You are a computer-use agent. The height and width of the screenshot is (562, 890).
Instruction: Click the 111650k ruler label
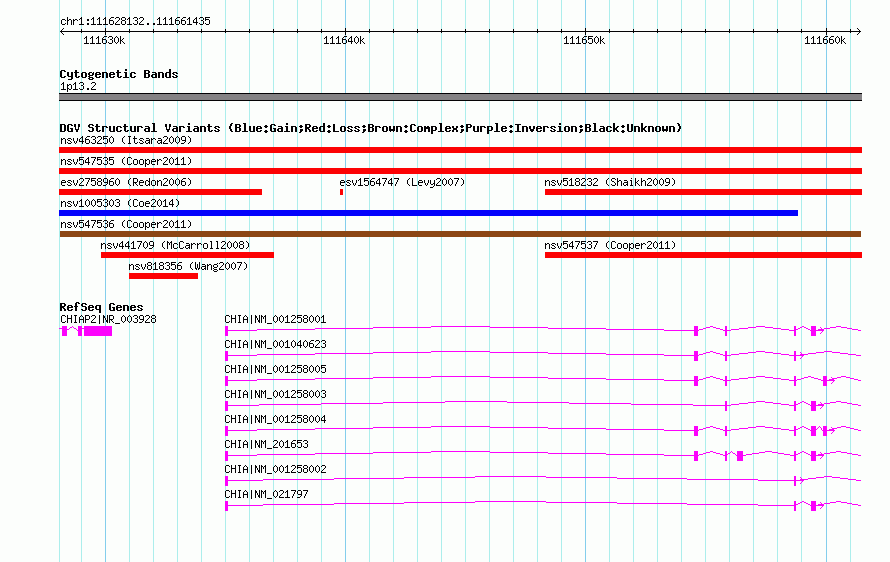[x=584, y=40]
